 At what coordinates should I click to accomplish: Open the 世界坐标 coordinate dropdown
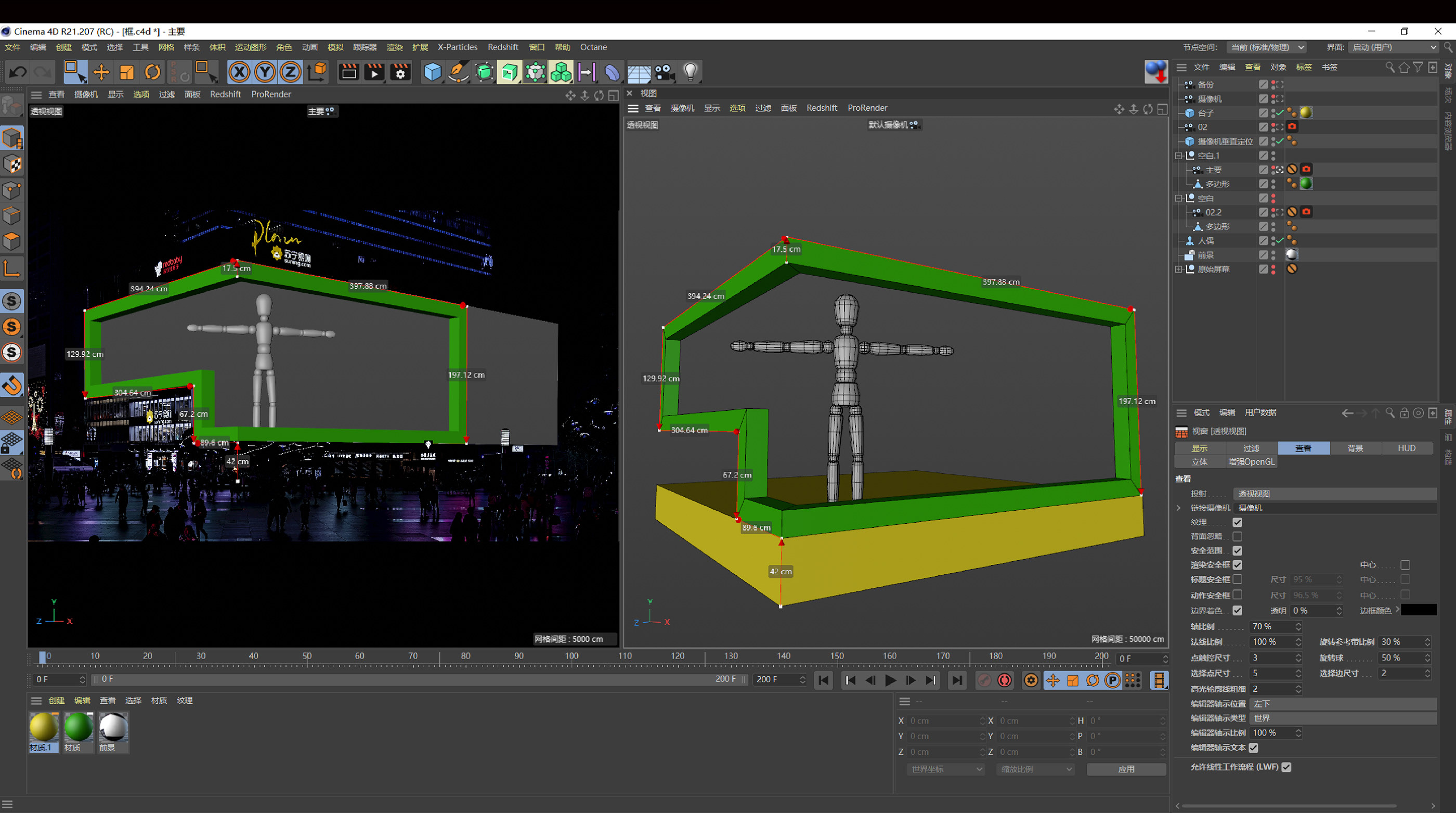click(x=945, y=769)
